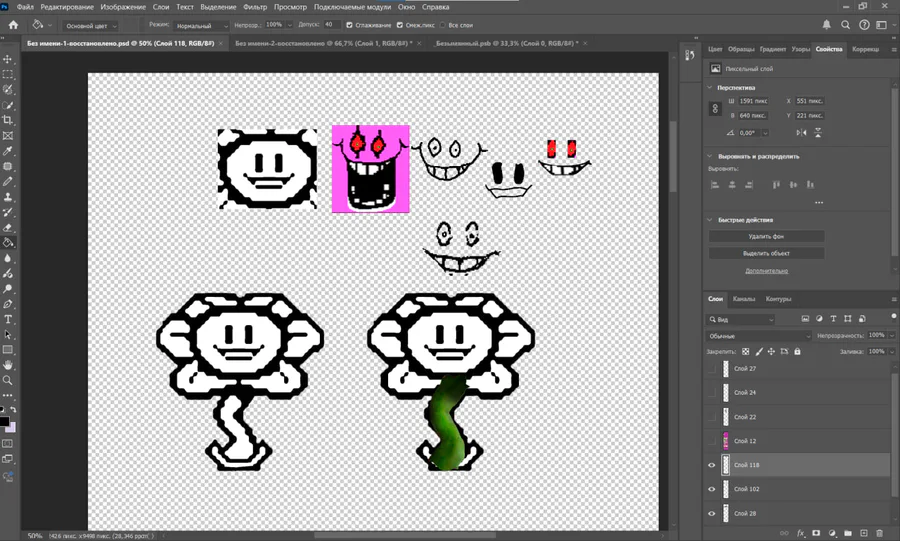Filter layers by type T icon
Viewport: 900px width, 541px height.
click(833, 319)
